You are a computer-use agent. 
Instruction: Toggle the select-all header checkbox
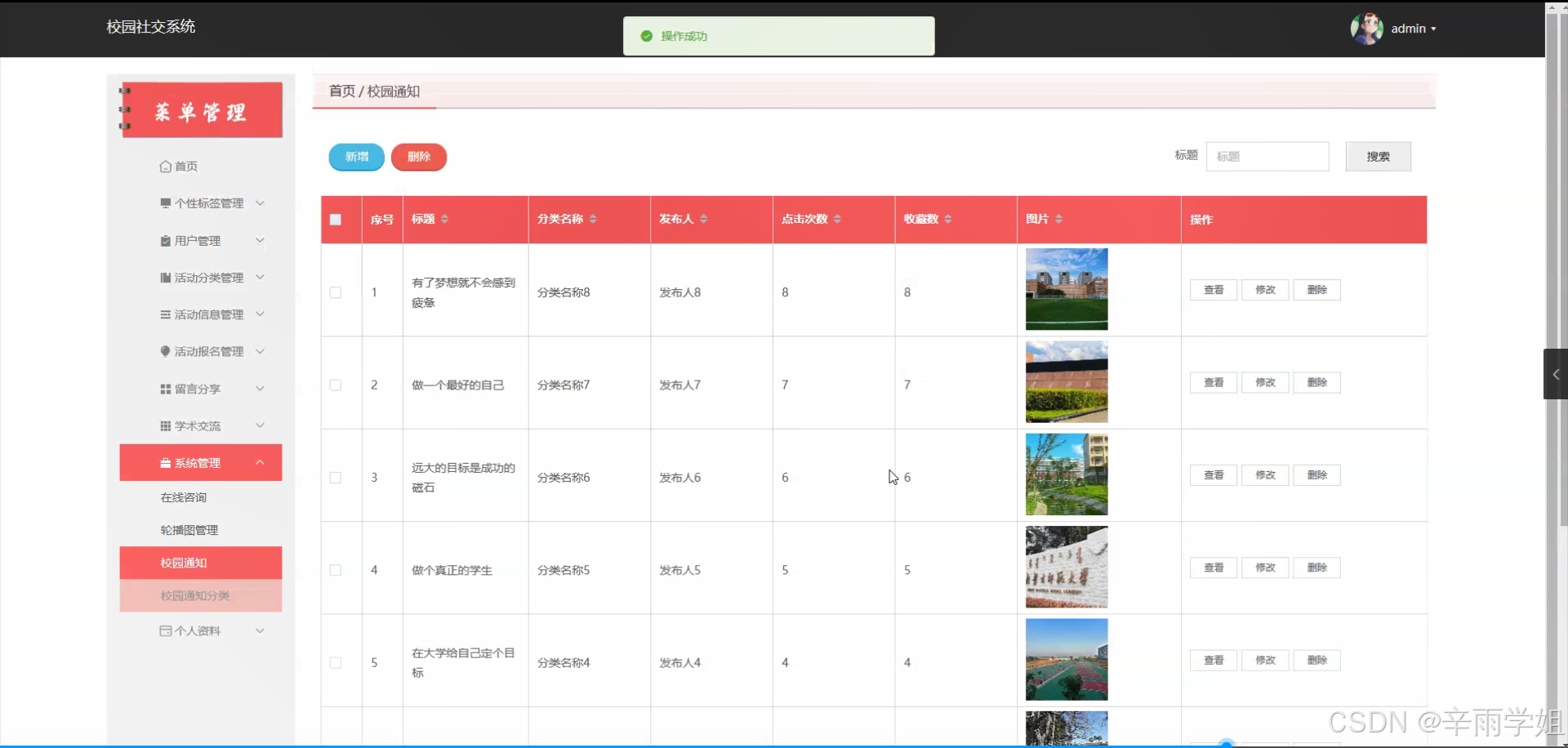(x=336, y=219)
